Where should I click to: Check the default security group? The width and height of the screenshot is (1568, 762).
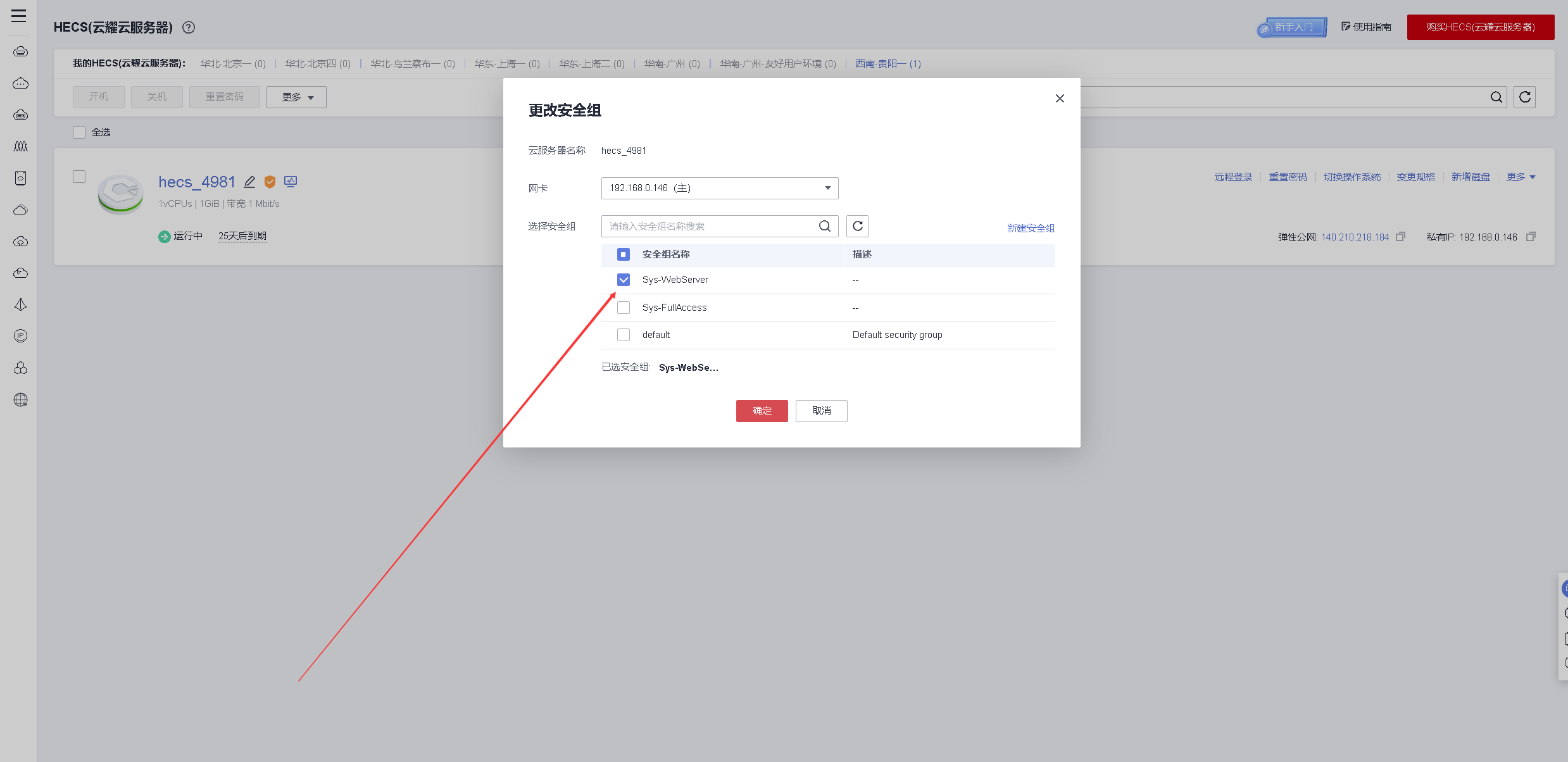click(624, 335)
